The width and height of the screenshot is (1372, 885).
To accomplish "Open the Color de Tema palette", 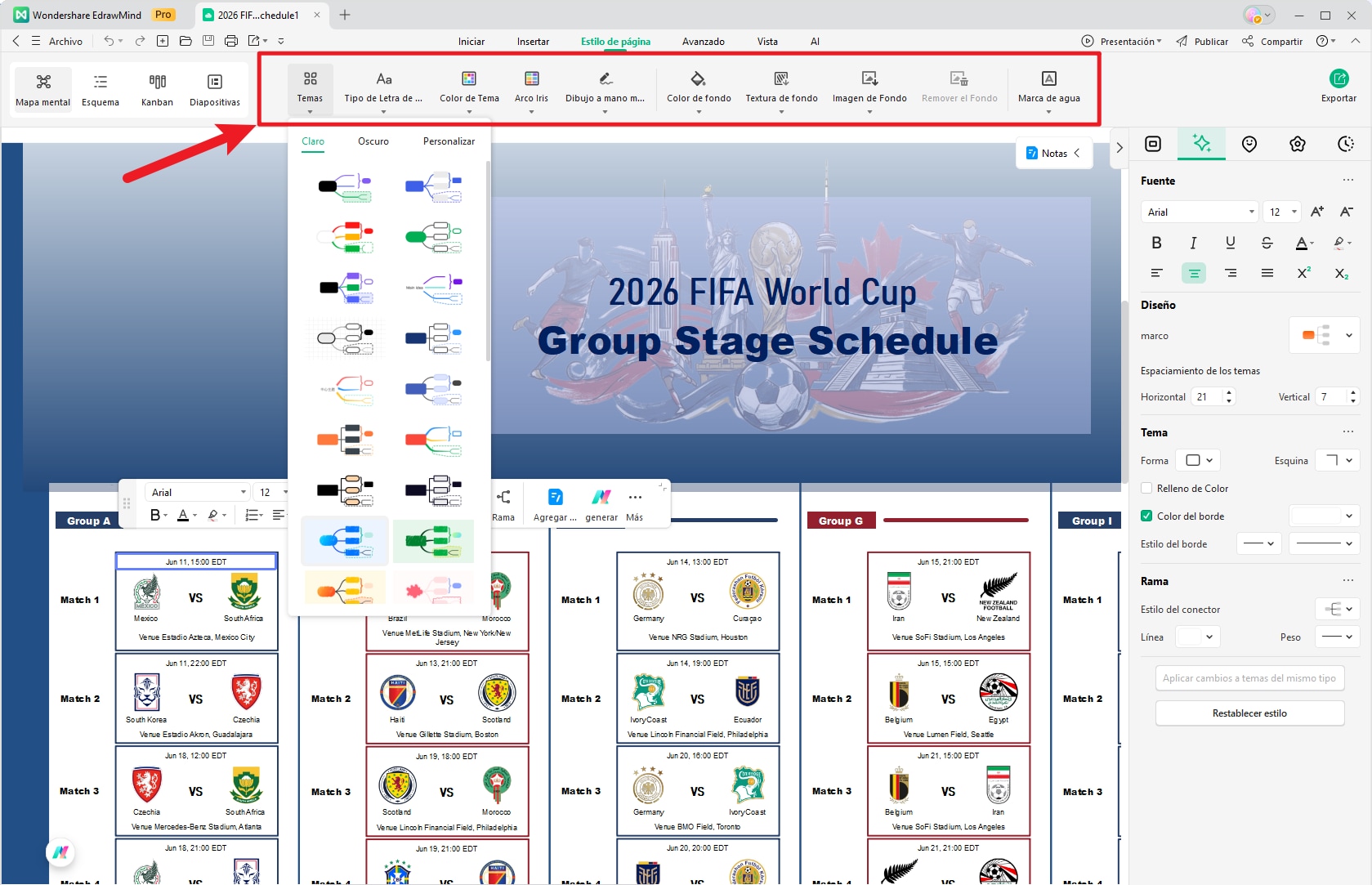I will (469, 87).
